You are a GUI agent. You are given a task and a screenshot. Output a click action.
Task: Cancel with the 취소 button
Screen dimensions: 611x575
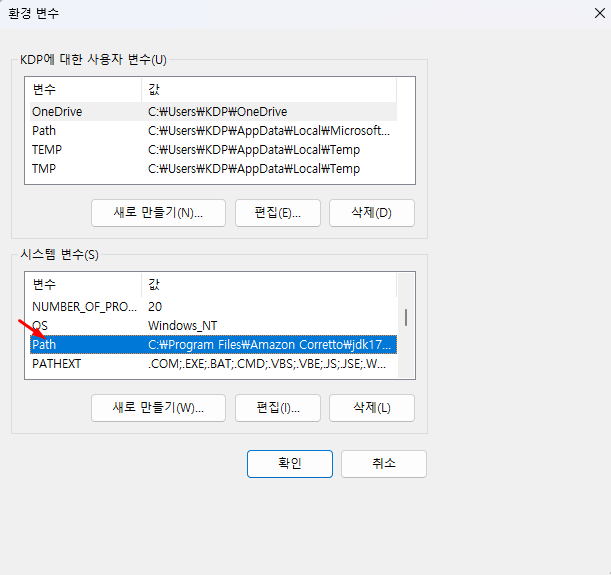(384, 464)
